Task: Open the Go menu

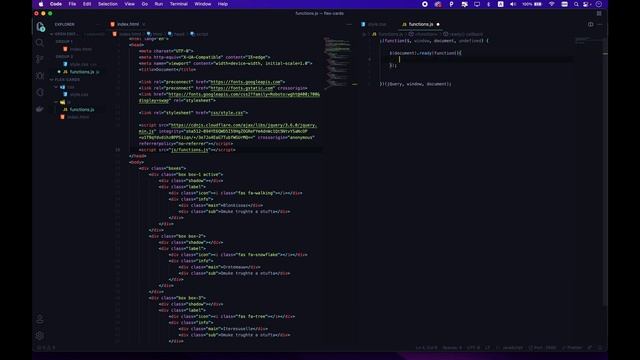Action: [144, 4]
